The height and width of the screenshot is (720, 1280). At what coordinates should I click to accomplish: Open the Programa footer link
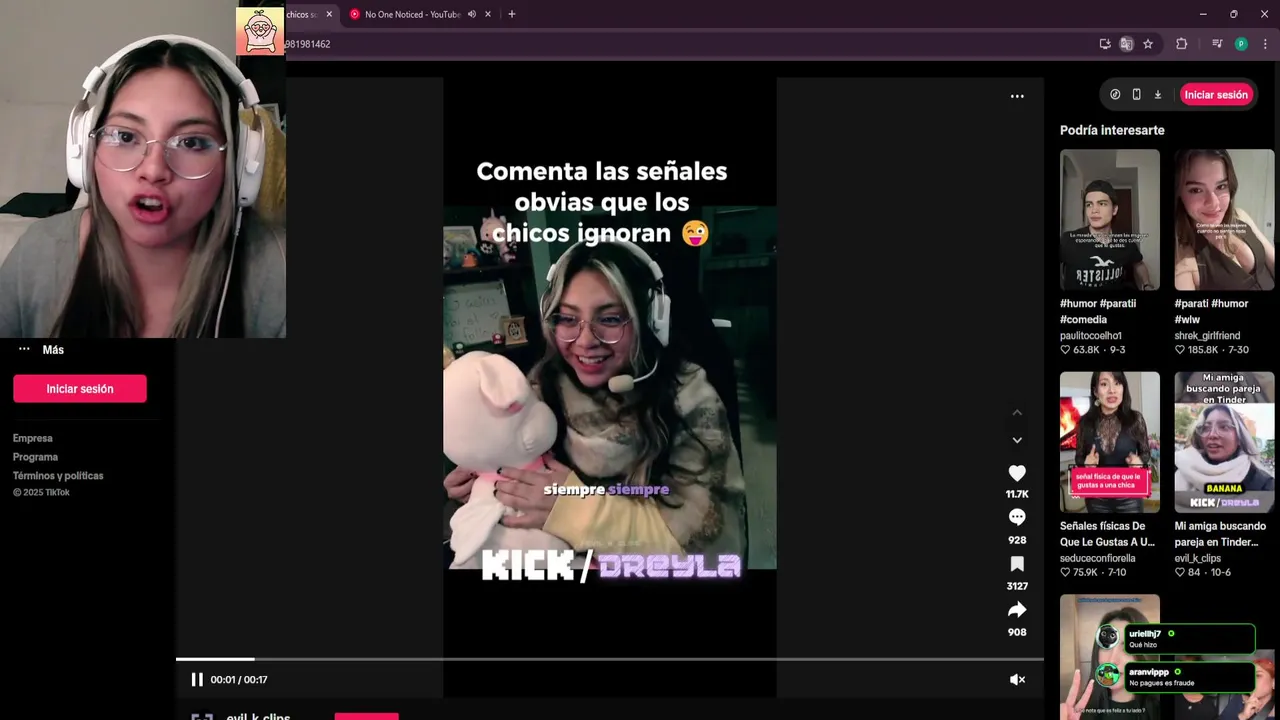coord(35,457)
